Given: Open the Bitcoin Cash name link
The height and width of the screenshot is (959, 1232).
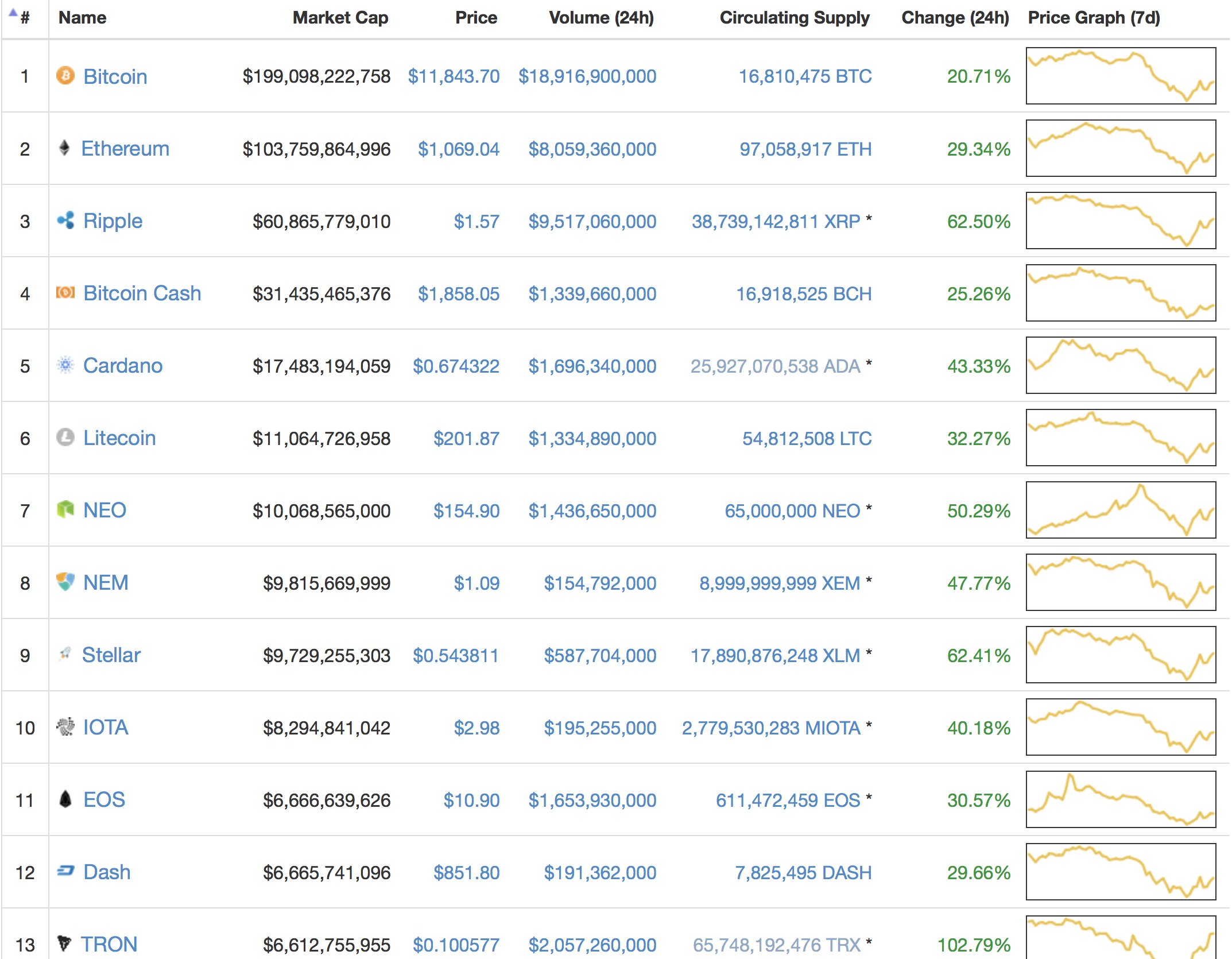Looking at the screenshot, I should click(x=142, y=293).
